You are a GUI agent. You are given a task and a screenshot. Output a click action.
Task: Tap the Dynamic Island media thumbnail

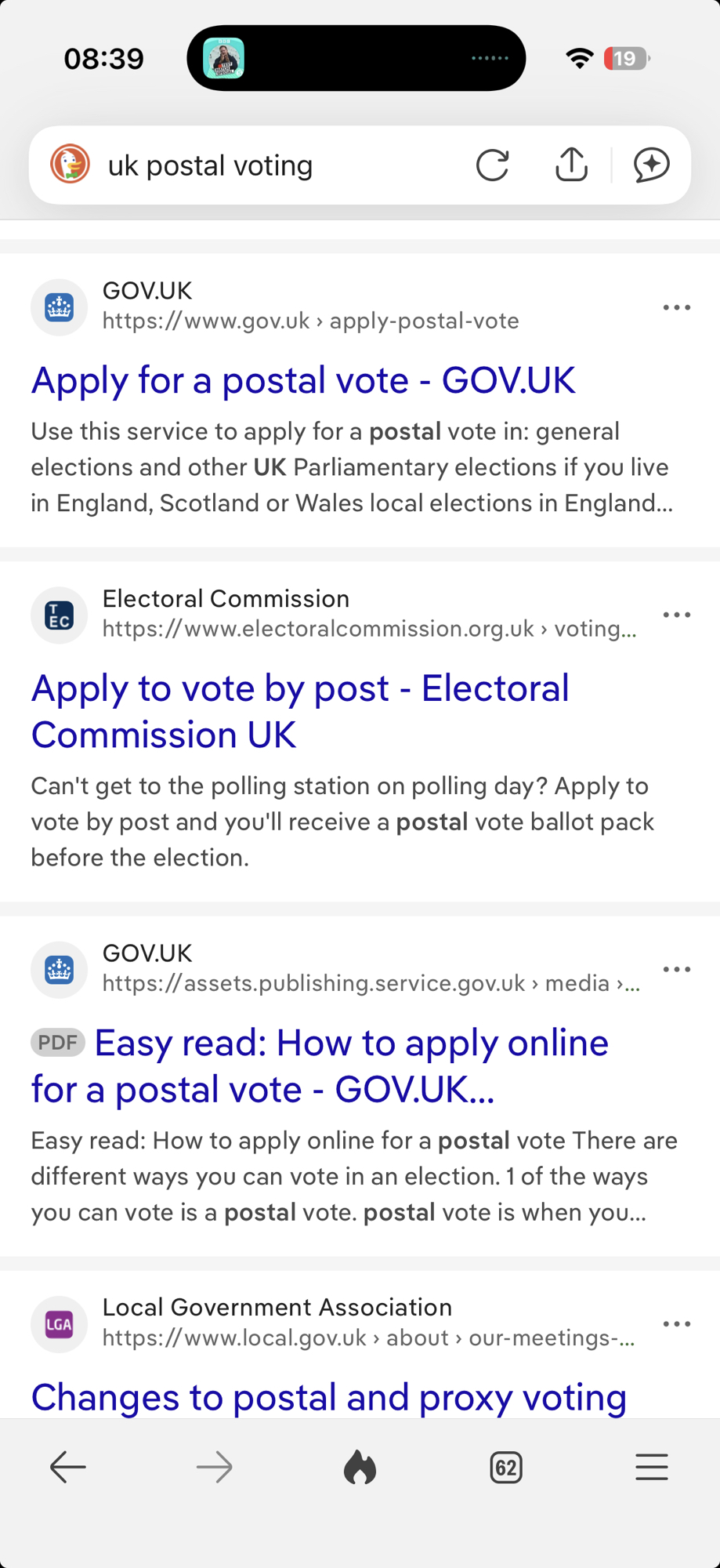coord(224,58)
